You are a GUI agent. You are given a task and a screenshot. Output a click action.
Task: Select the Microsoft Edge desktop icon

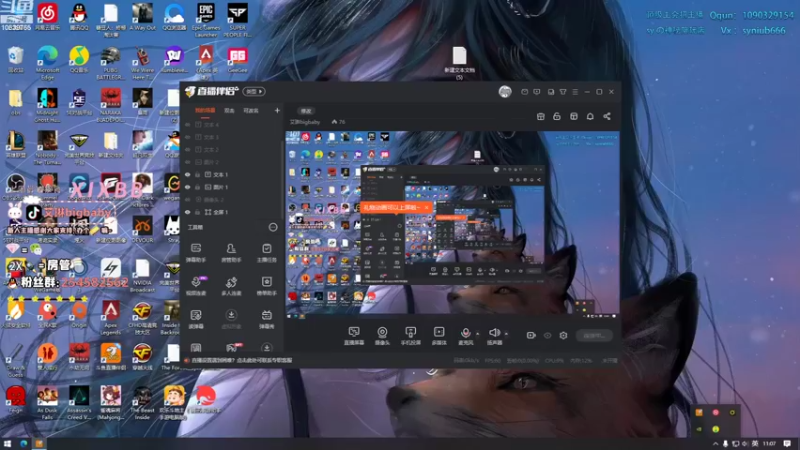(x=47, y=63)
